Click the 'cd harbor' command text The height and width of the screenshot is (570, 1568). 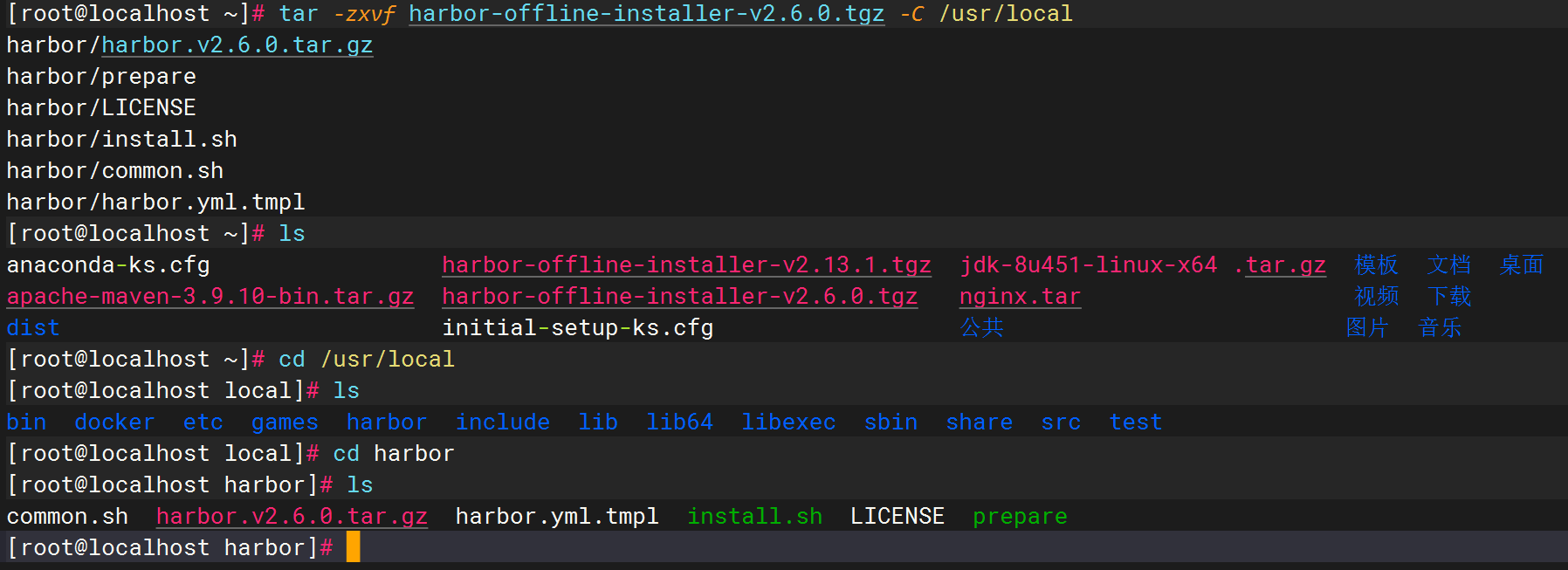[x=394, y=453]
